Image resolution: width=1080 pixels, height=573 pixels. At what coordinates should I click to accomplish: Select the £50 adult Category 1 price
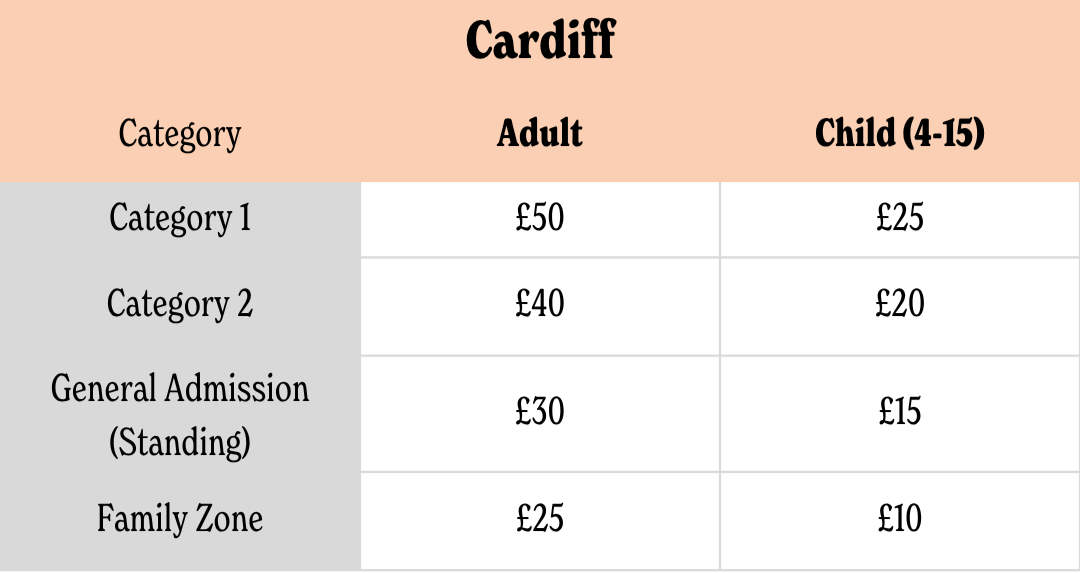pos(540,218)
